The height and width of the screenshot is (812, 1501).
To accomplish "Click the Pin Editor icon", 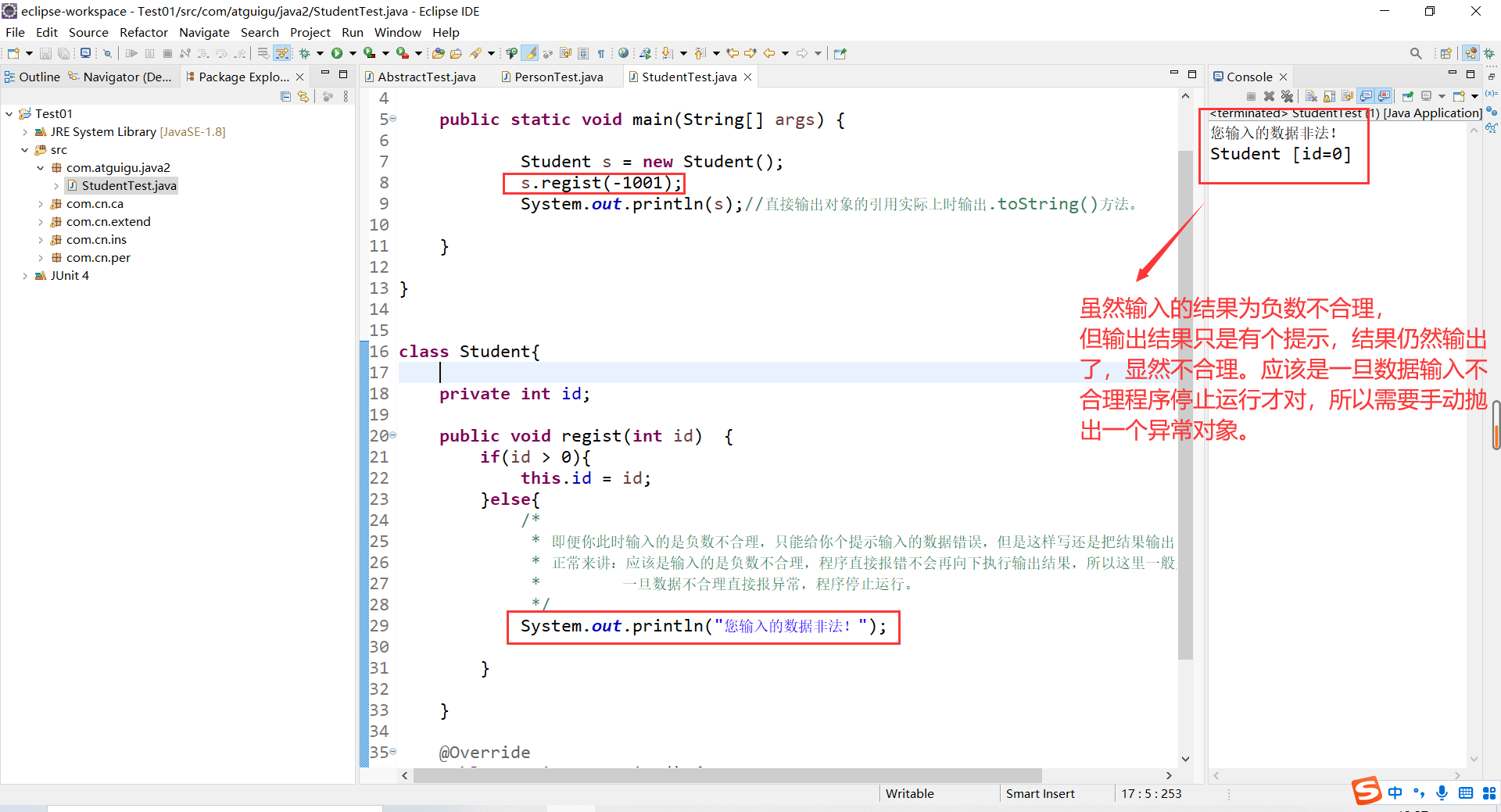I will [840, 53].
